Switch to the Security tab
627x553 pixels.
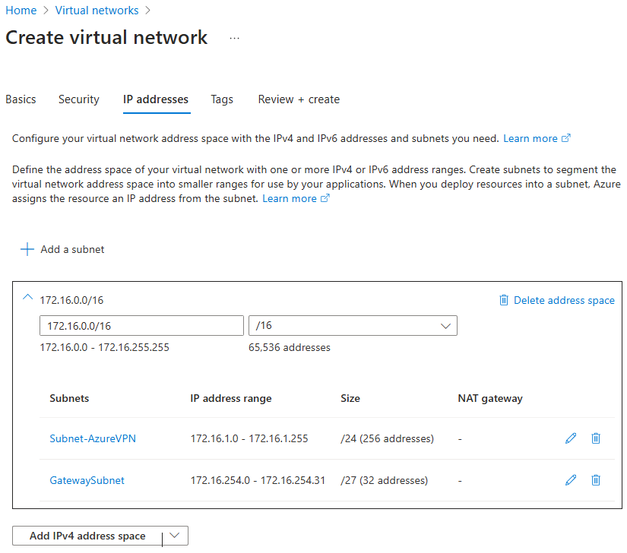pyautogui.click(x=79, y=99)
